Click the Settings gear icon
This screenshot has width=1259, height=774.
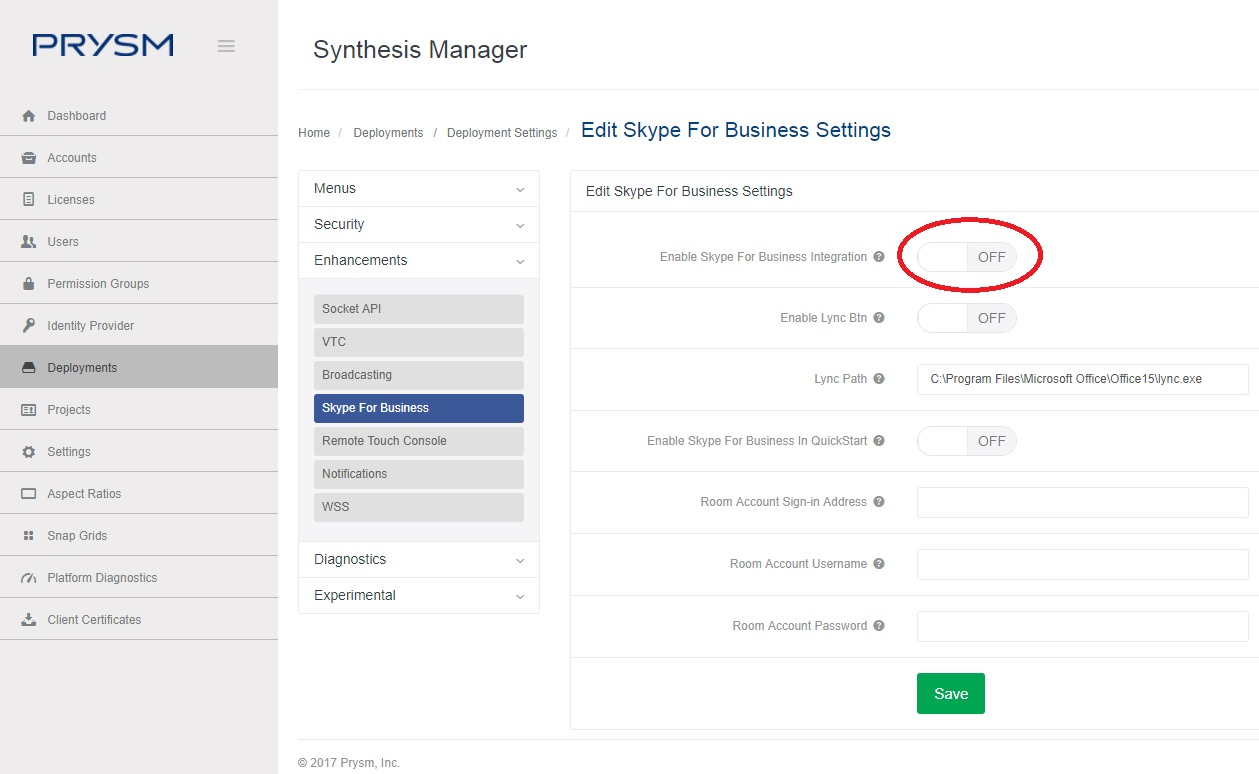click(29, 452)
